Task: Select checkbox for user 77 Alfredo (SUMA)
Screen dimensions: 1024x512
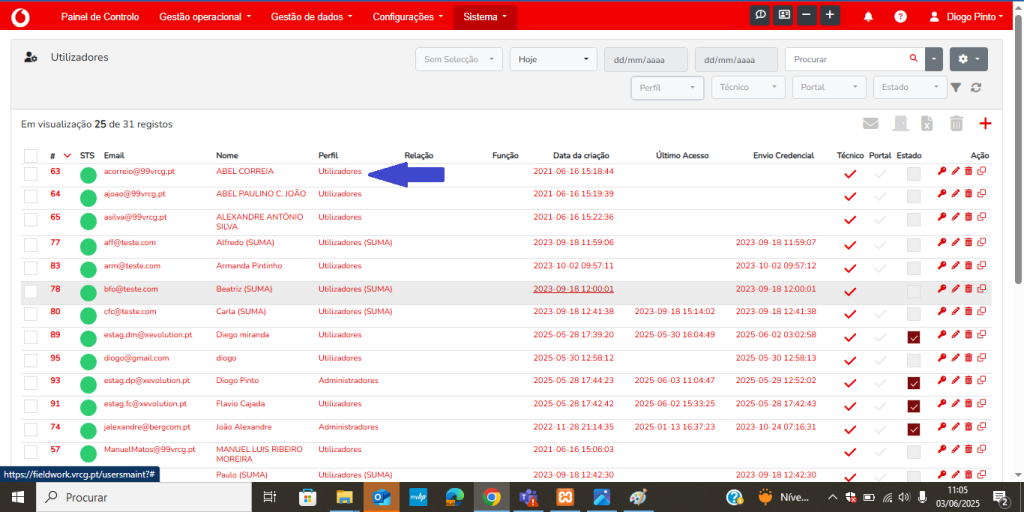Action: 31,245
